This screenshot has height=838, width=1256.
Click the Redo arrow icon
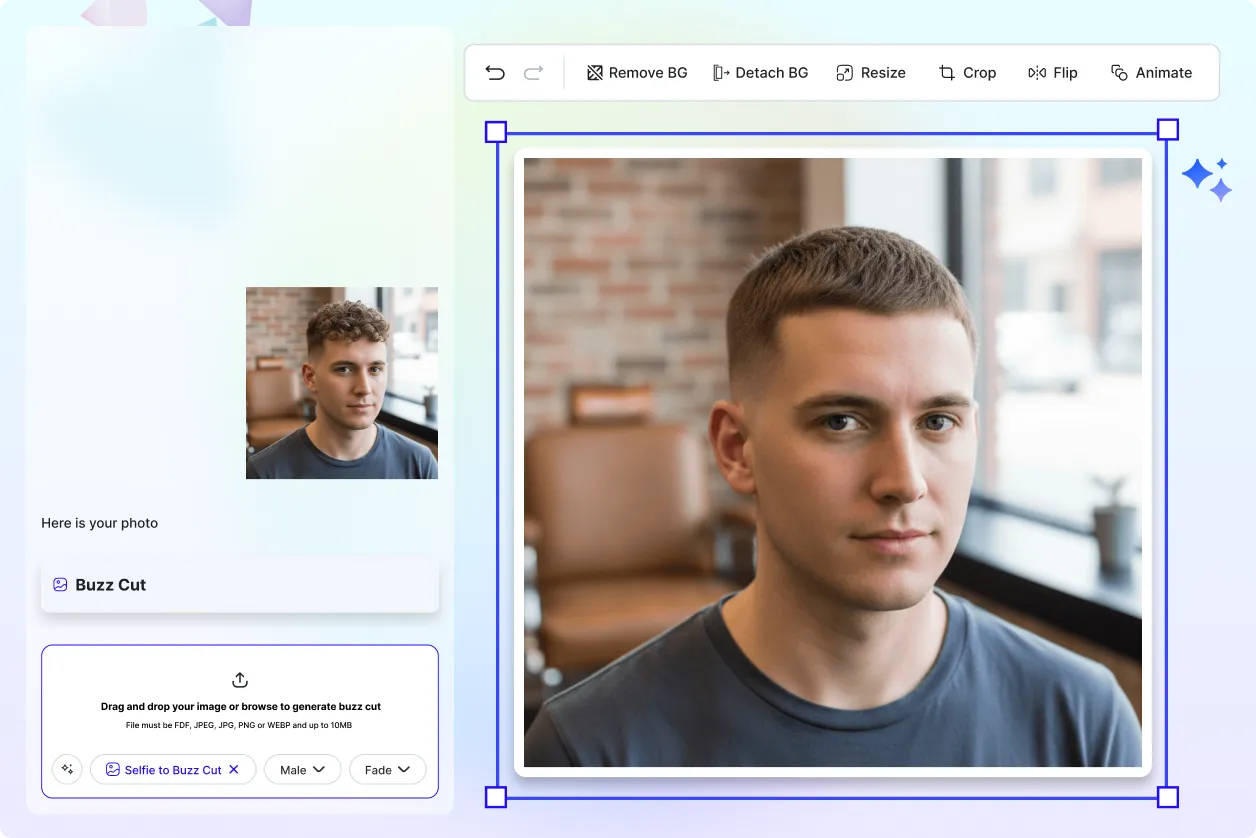click(x=533, y=72)
